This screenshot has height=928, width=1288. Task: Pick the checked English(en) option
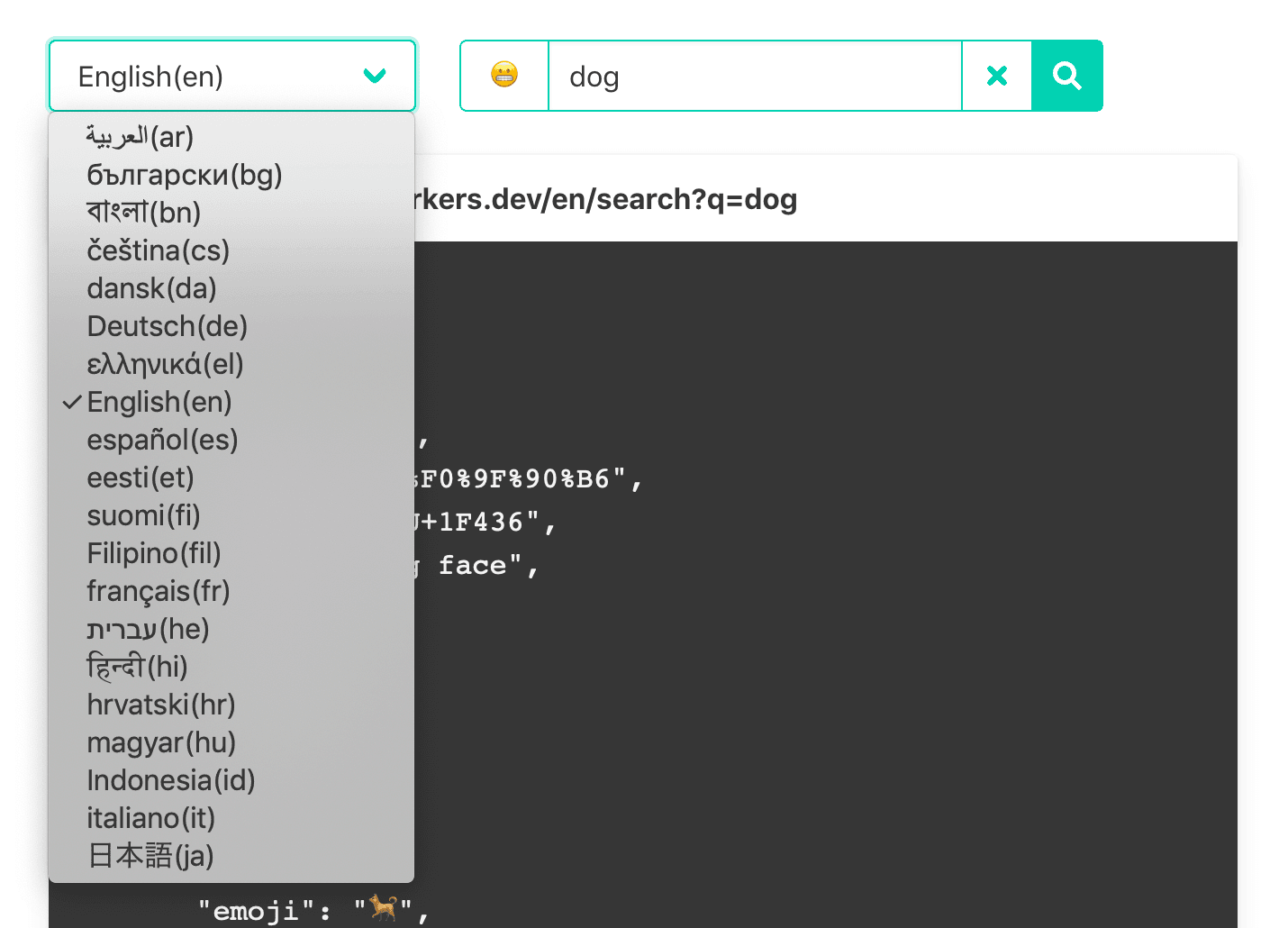pos(159,402)
